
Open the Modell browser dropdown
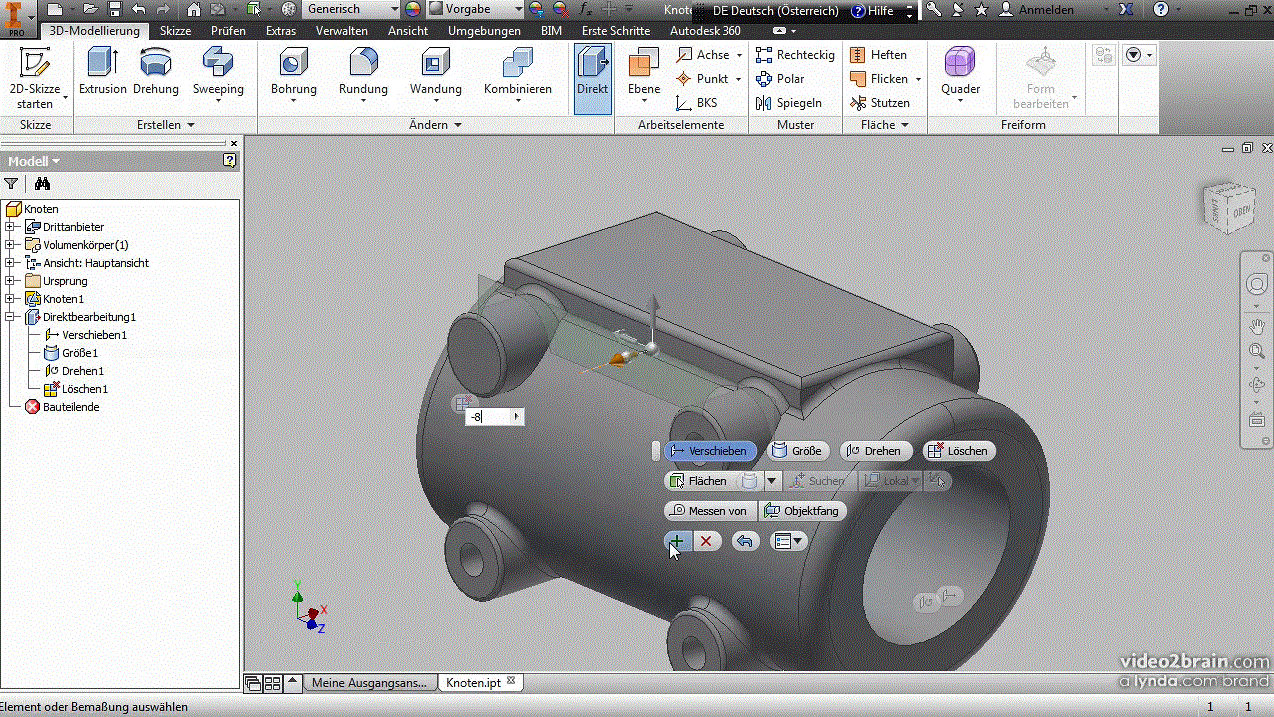(34, 161)
